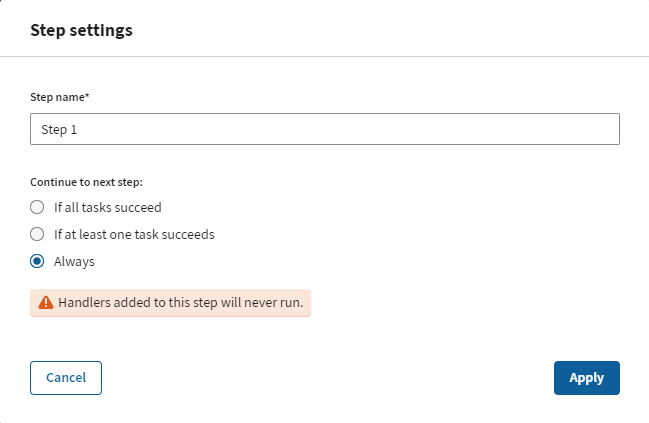Click the "Always" option label text

point(74,261)
